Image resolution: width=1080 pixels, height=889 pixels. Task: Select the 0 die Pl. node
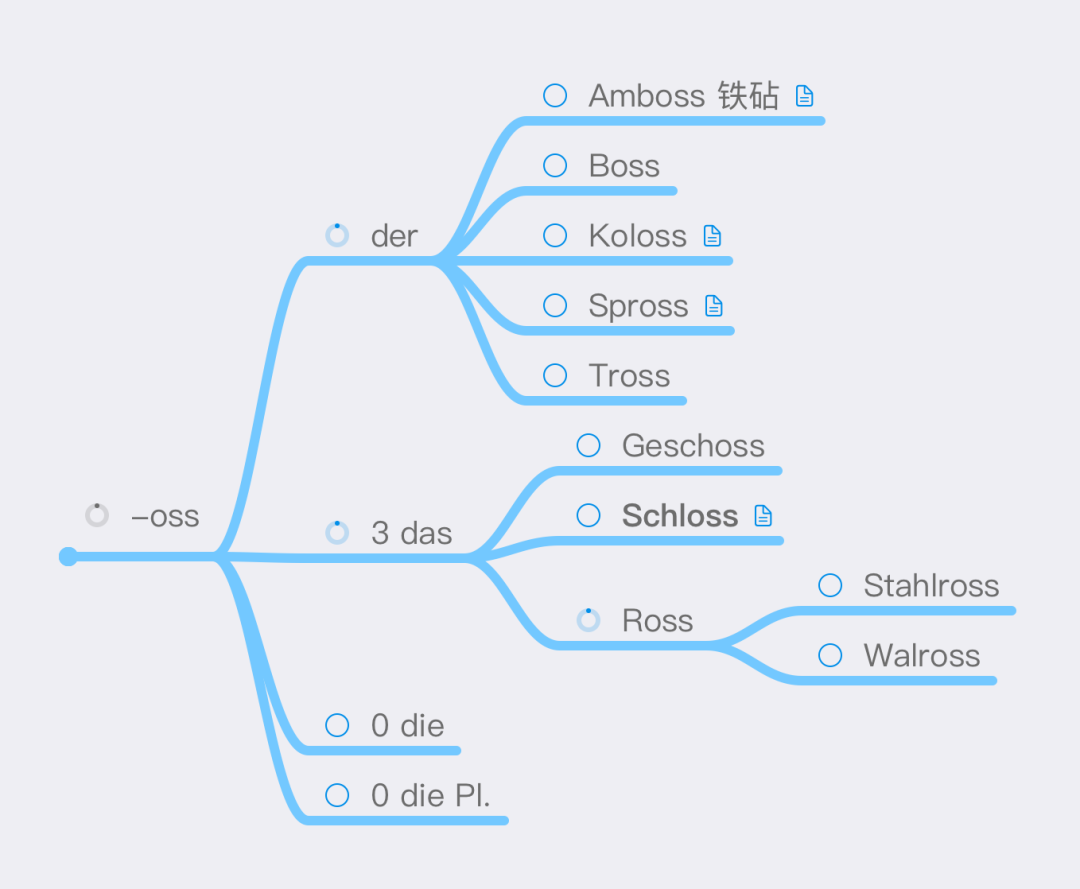click(430, 795)
